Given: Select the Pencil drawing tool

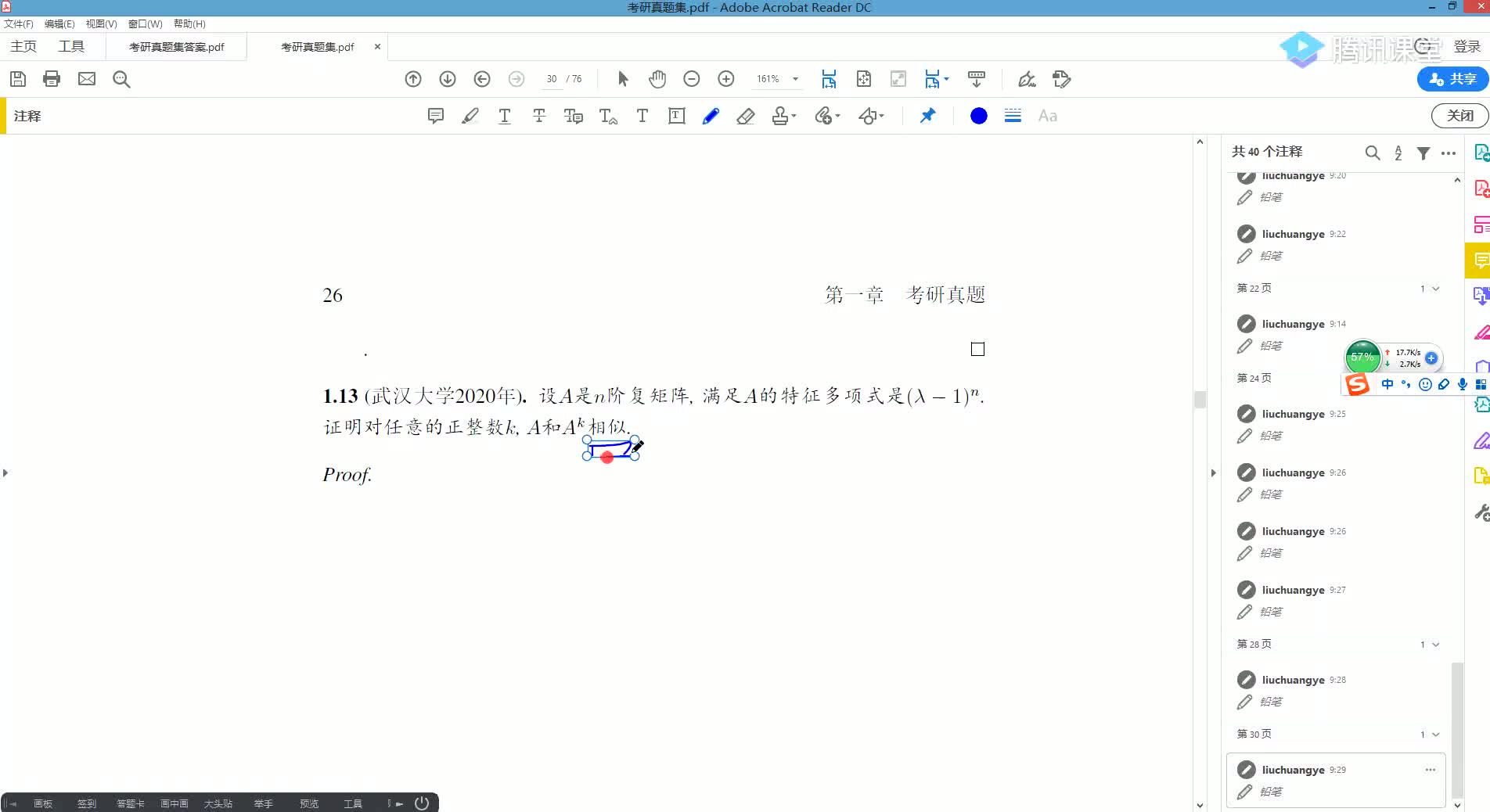Looking at the screenshot, I should [x=711, y=116].
